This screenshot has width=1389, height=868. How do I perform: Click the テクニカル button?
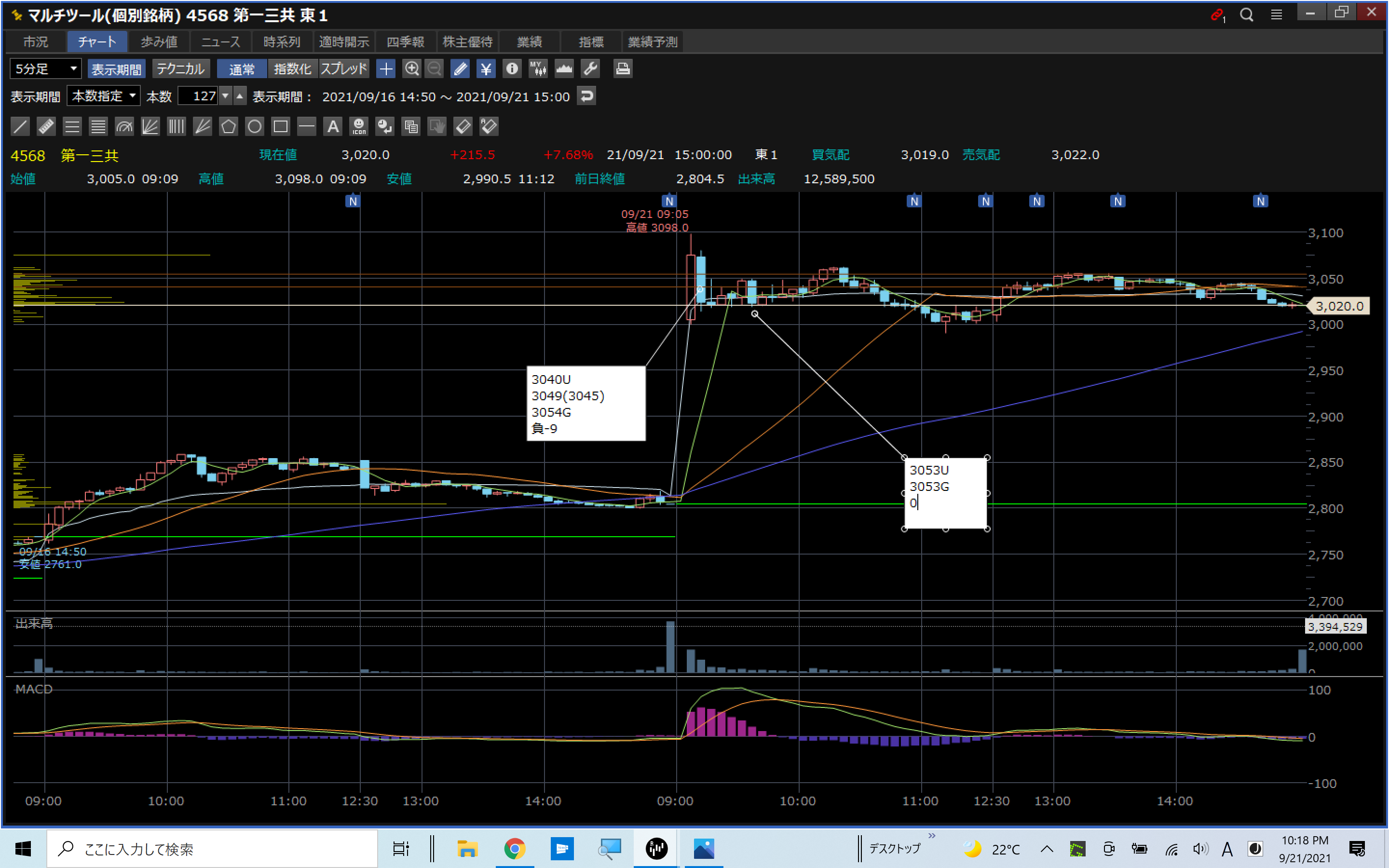[x=180, y=69]
